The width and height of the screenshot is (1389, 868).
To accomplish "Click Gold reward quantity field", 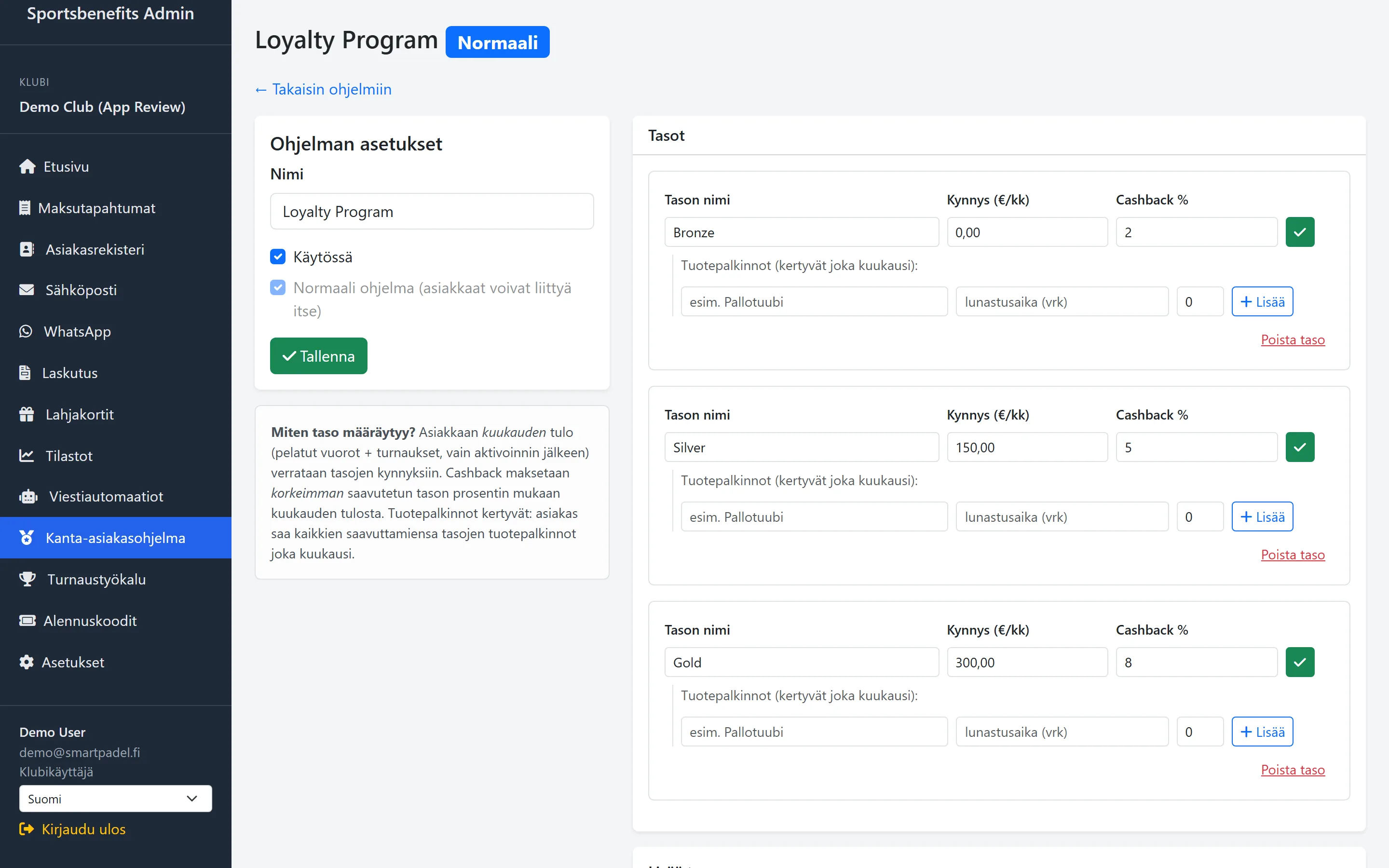I will click(x=1199, y=732).
